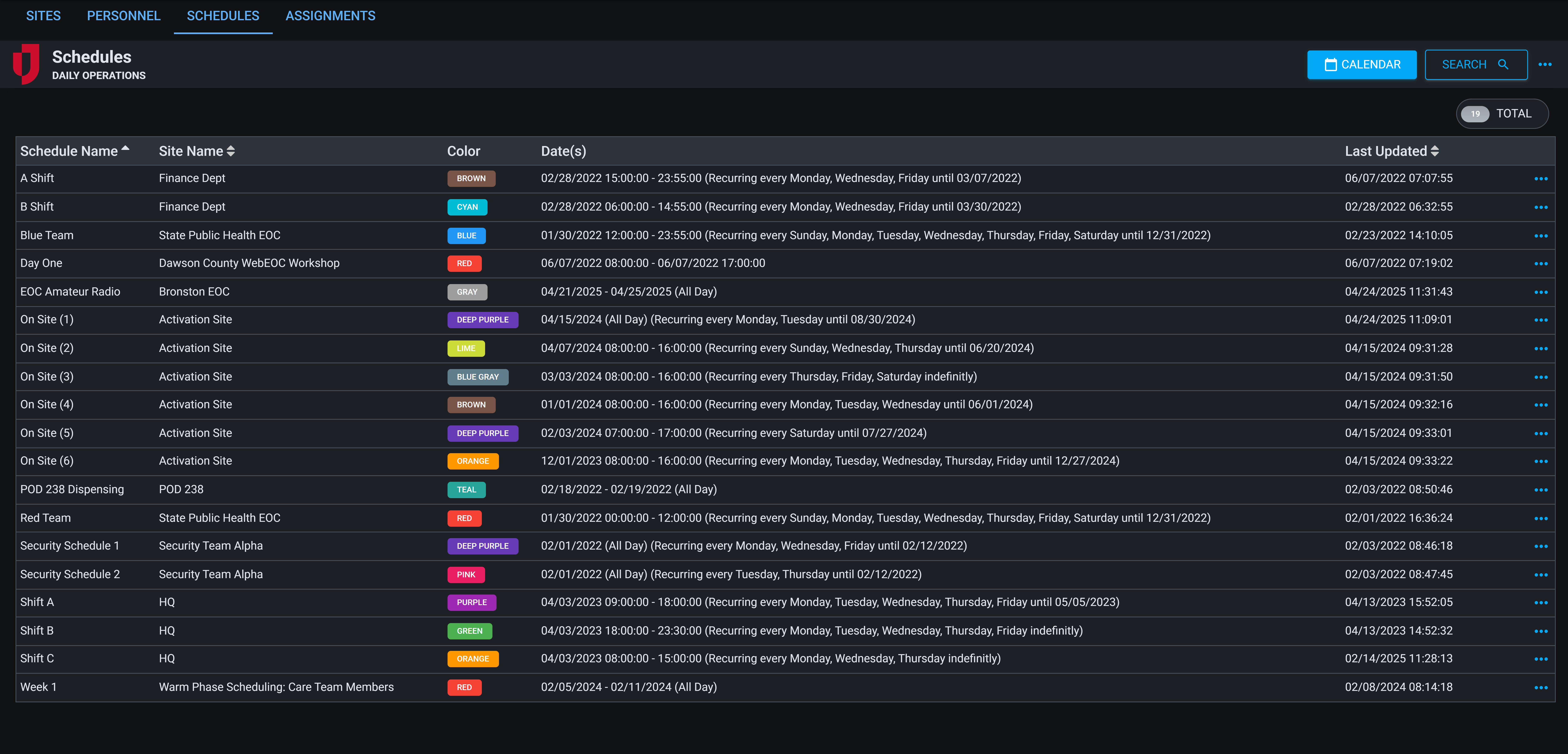Image resolution: width=1568 pixels, height=754 pixels.
Task: Open the actions menu for Shift C
Action: [1541, 658]
